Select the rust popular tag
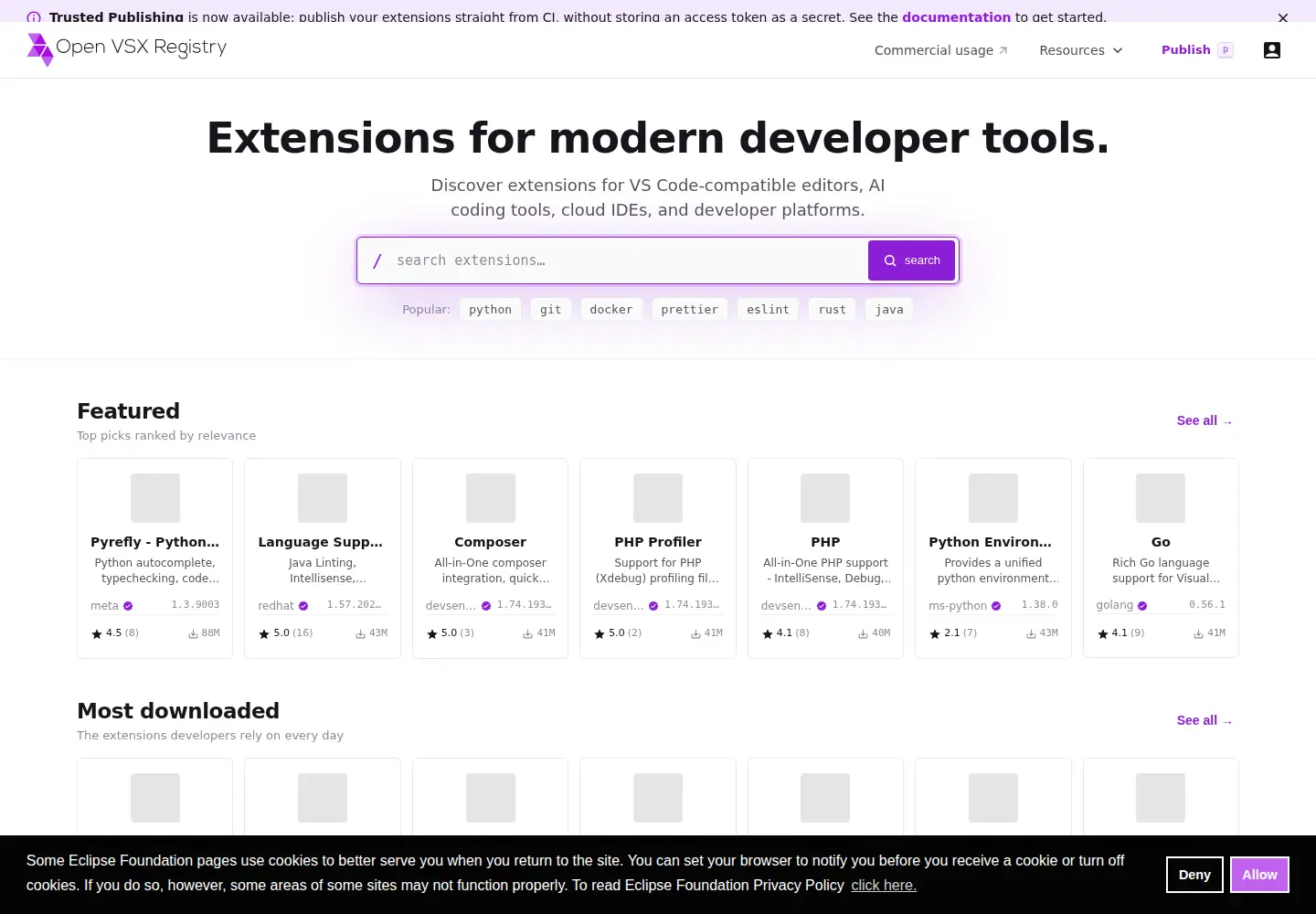The image size is (1316, 914). tap(832, 310)
